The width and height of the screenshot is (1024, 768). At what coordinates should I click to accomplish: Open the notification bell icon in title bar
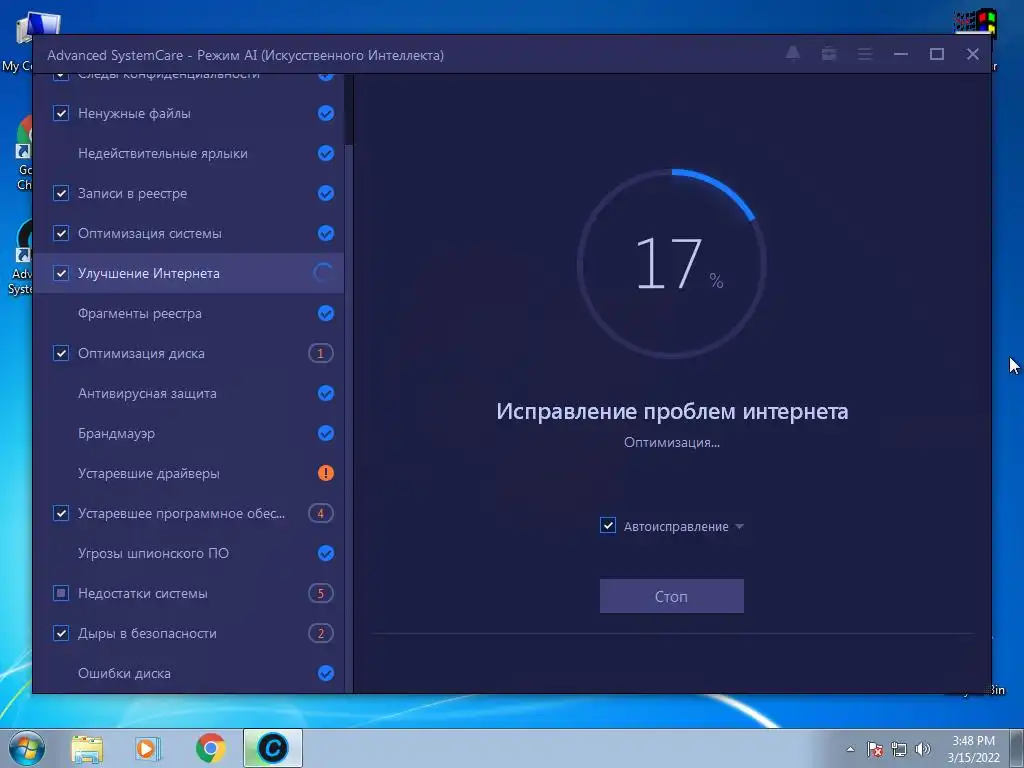click(793, 54)
